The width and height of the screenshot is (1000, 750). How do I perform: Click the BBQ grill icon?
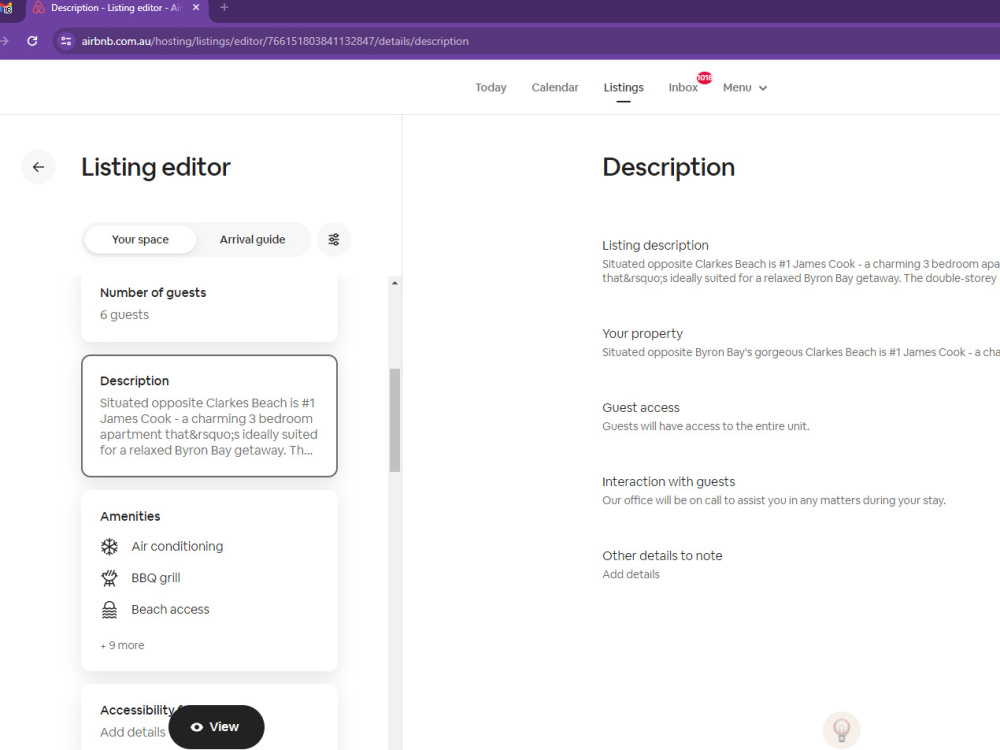coord(109,578)
